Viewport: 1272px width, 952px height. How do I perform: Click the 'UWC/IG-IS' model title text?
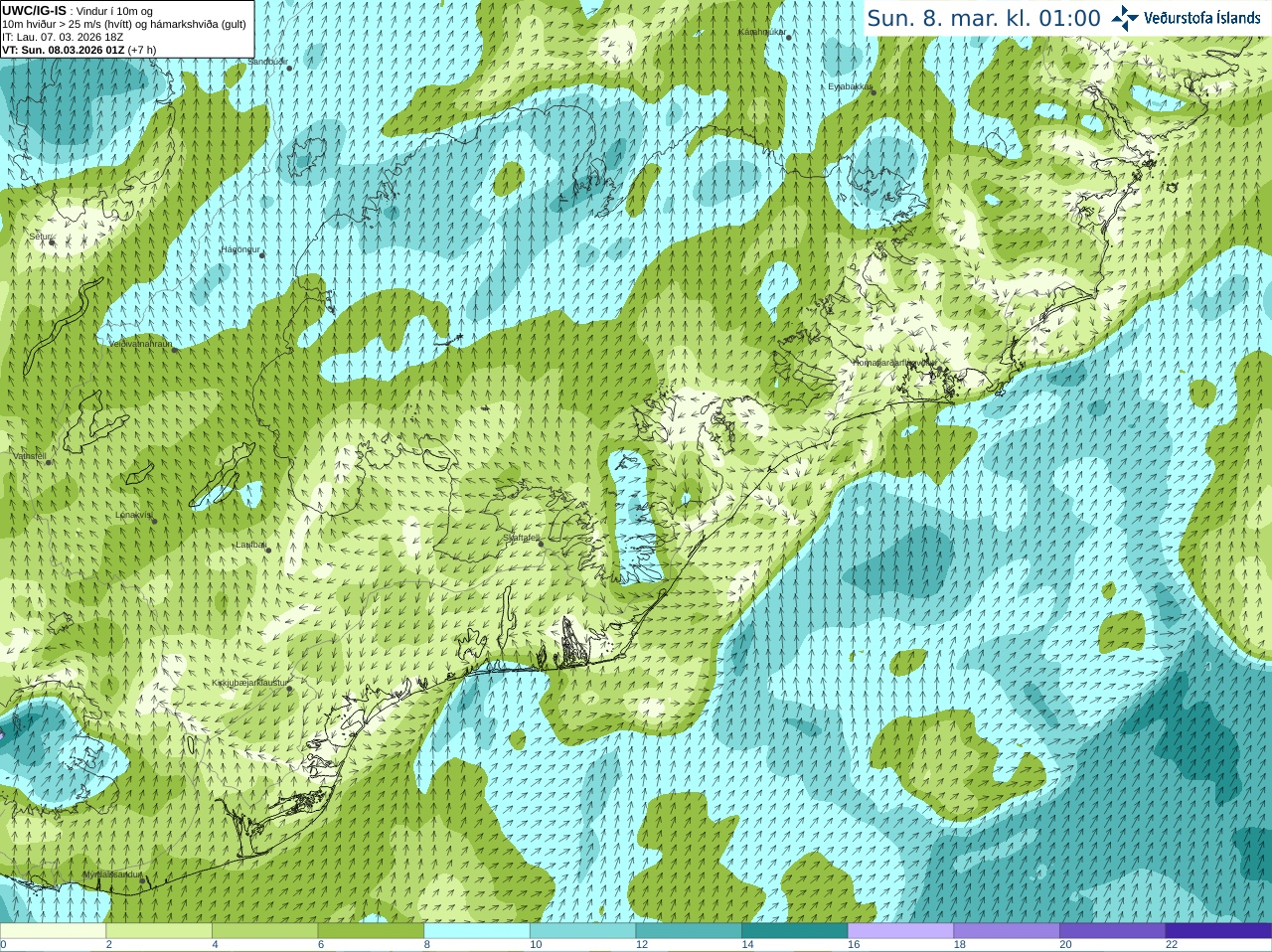[x=34, y=10]
